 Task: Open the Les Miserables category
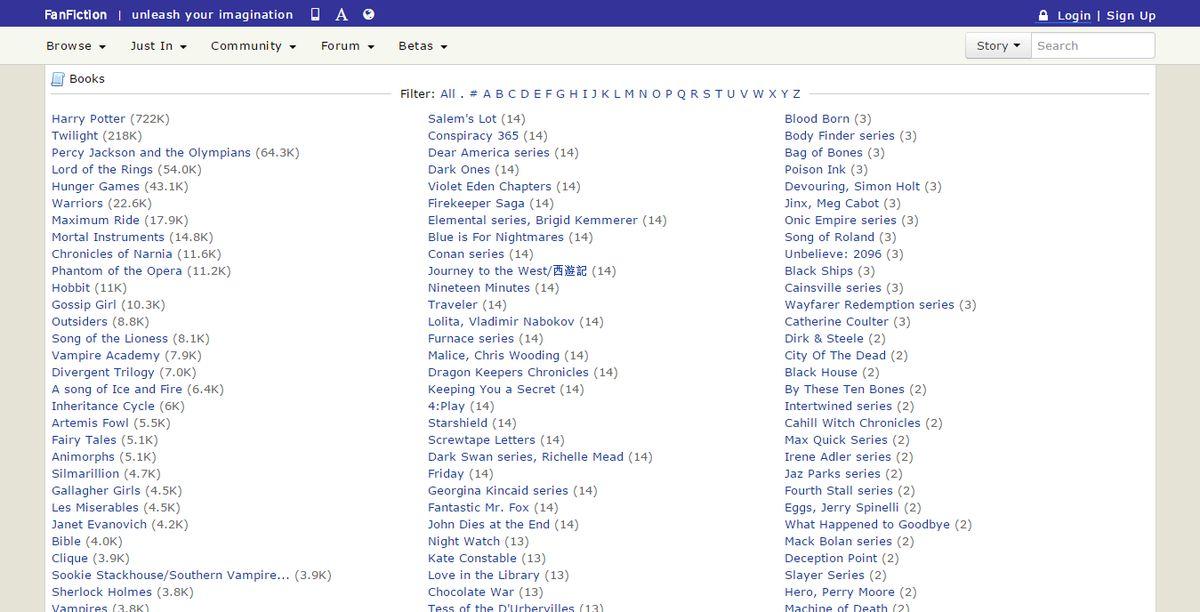click(x=95, y=508)
